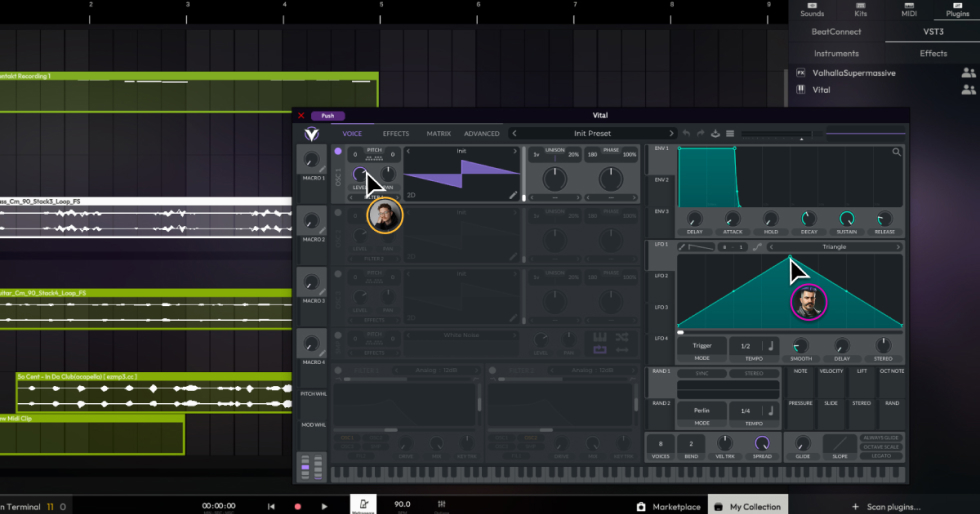Viewport: 980px width, 514px height.
Task: Select previous OSC 1 wavetable arrow
Action: click(x=408, y=151)
